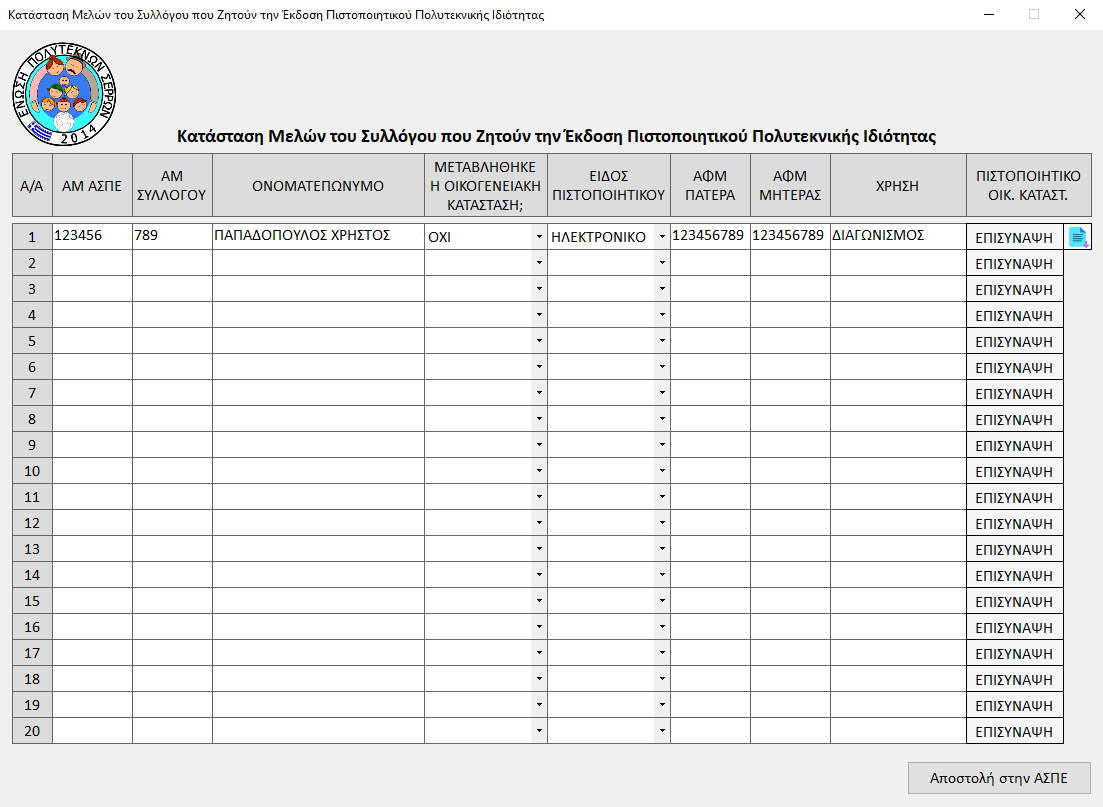The width and height of the screenshot is (1103, 807).
Task: Click row 3 ΑΜ ΣΥΛΛΟΓΟΥ field
Action: (172, 289)
